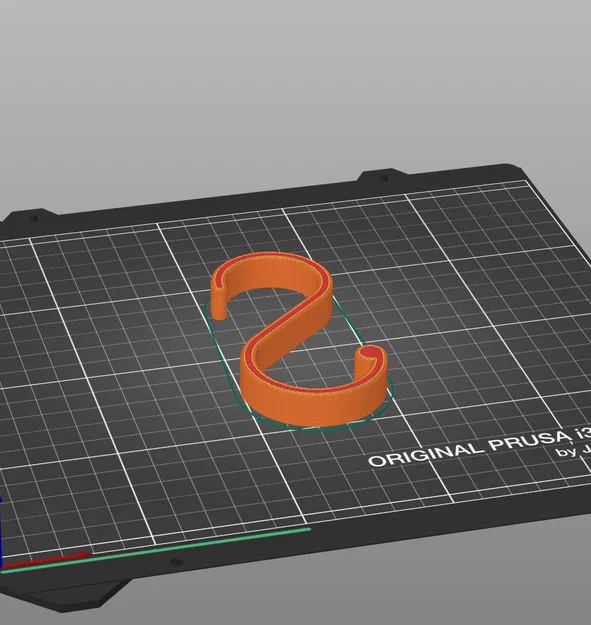591x625 pixels.
Task: Click the red X axis arrow
Action: point(46,559)
